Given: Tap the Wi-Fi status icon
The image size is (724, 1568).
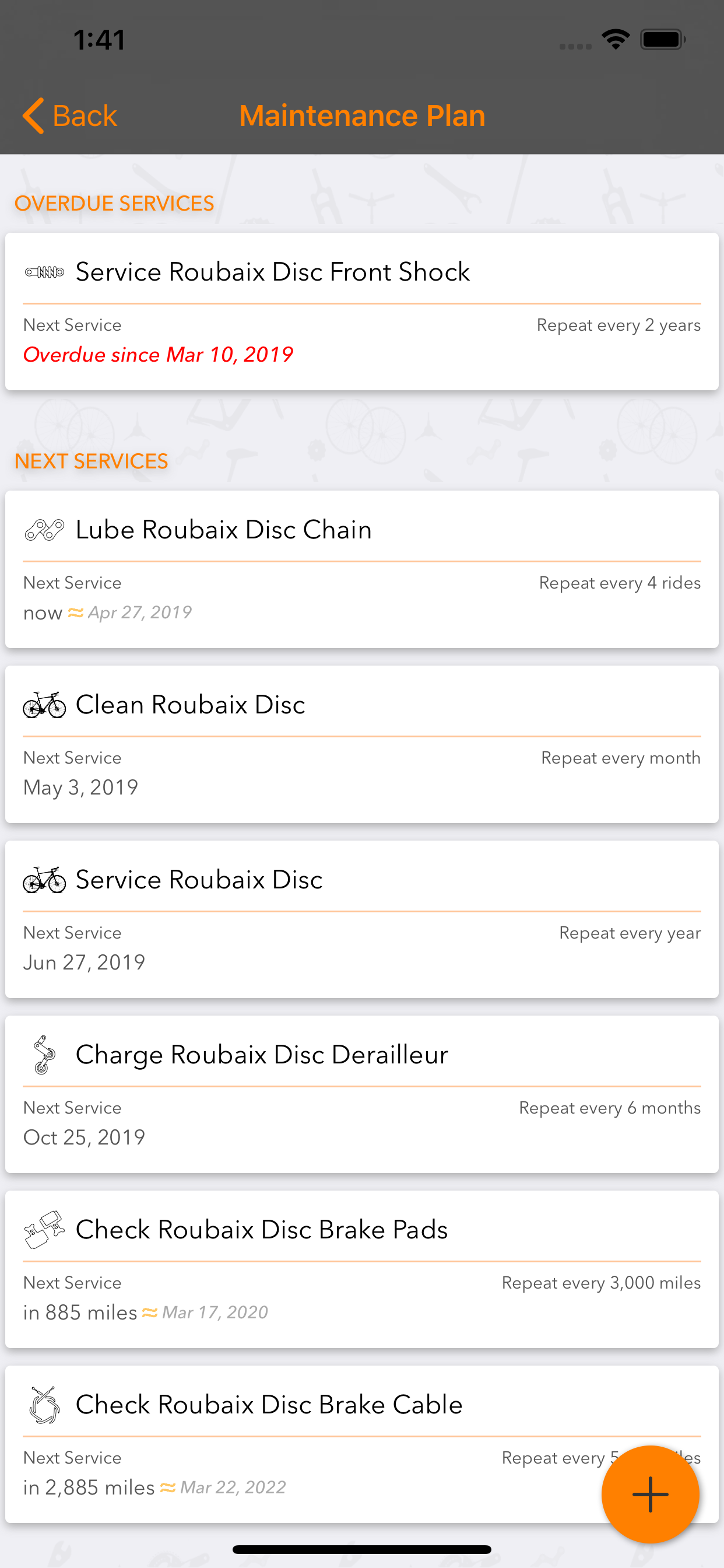Looking at the screenshot, I should (615, 40).
